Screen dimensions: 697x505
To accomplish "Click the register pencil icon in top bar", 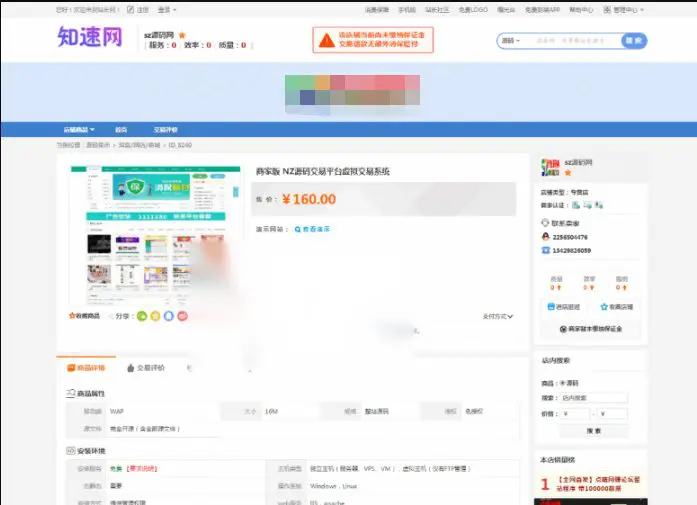I will (x=130, y=9).
